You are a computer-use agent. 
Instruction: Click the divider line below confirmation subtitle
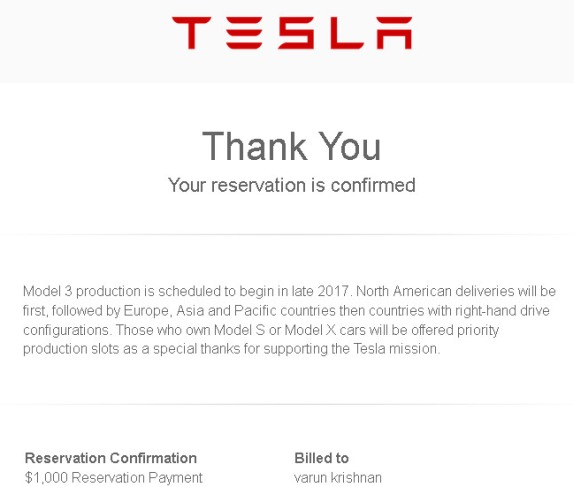(x=287, y=234)
